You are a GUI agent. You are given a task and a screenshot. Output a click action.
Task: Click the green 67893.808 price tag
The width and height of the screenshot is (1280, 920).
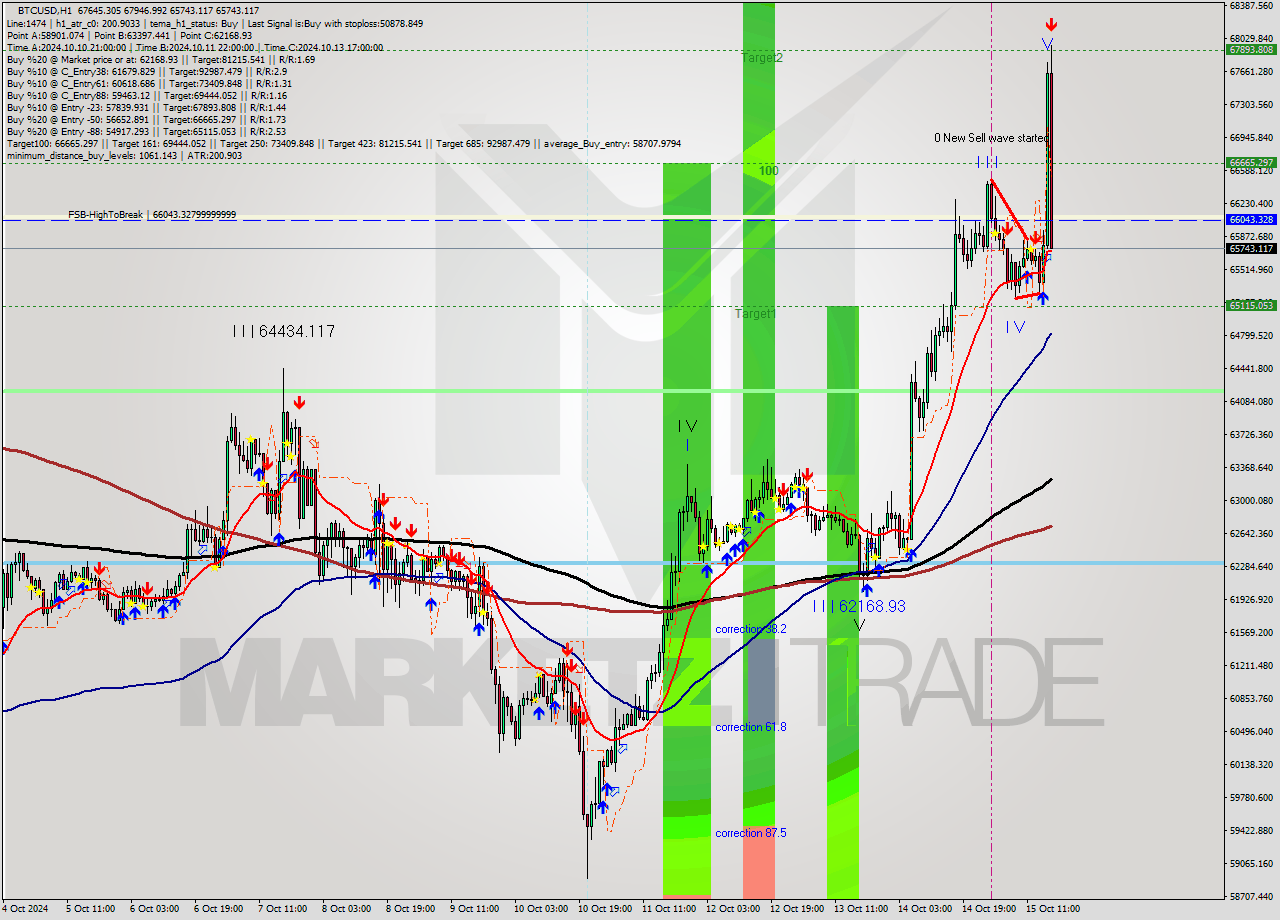(1250, 49)
